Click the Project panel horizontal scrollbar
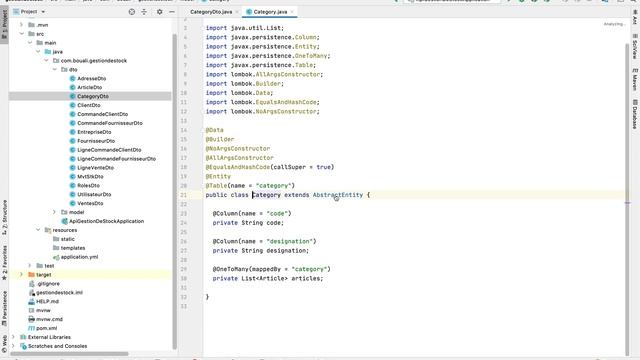Screen dimensions: 640x360 (x=69, y=354)
